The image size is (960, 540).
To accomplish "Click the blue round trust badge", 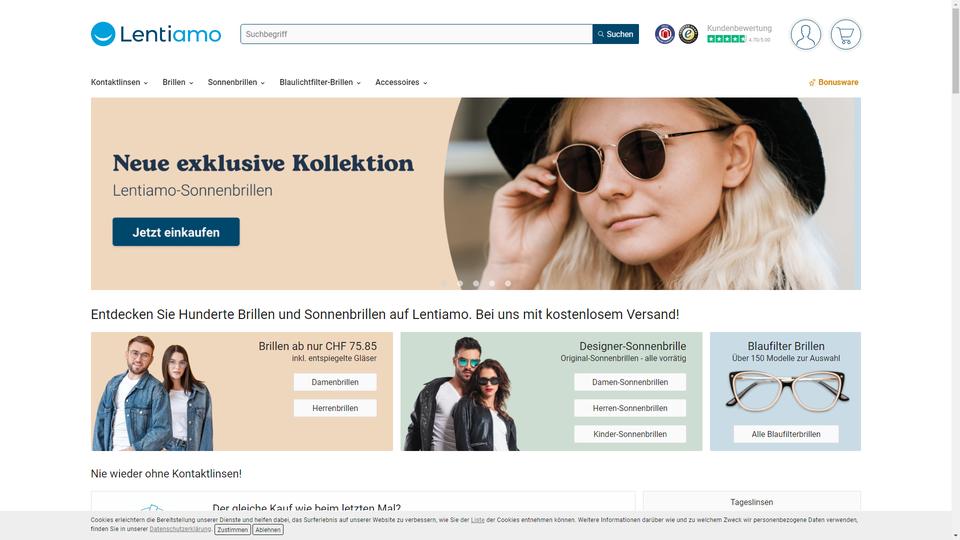I will pyautogui.click(x=664, y=34).
